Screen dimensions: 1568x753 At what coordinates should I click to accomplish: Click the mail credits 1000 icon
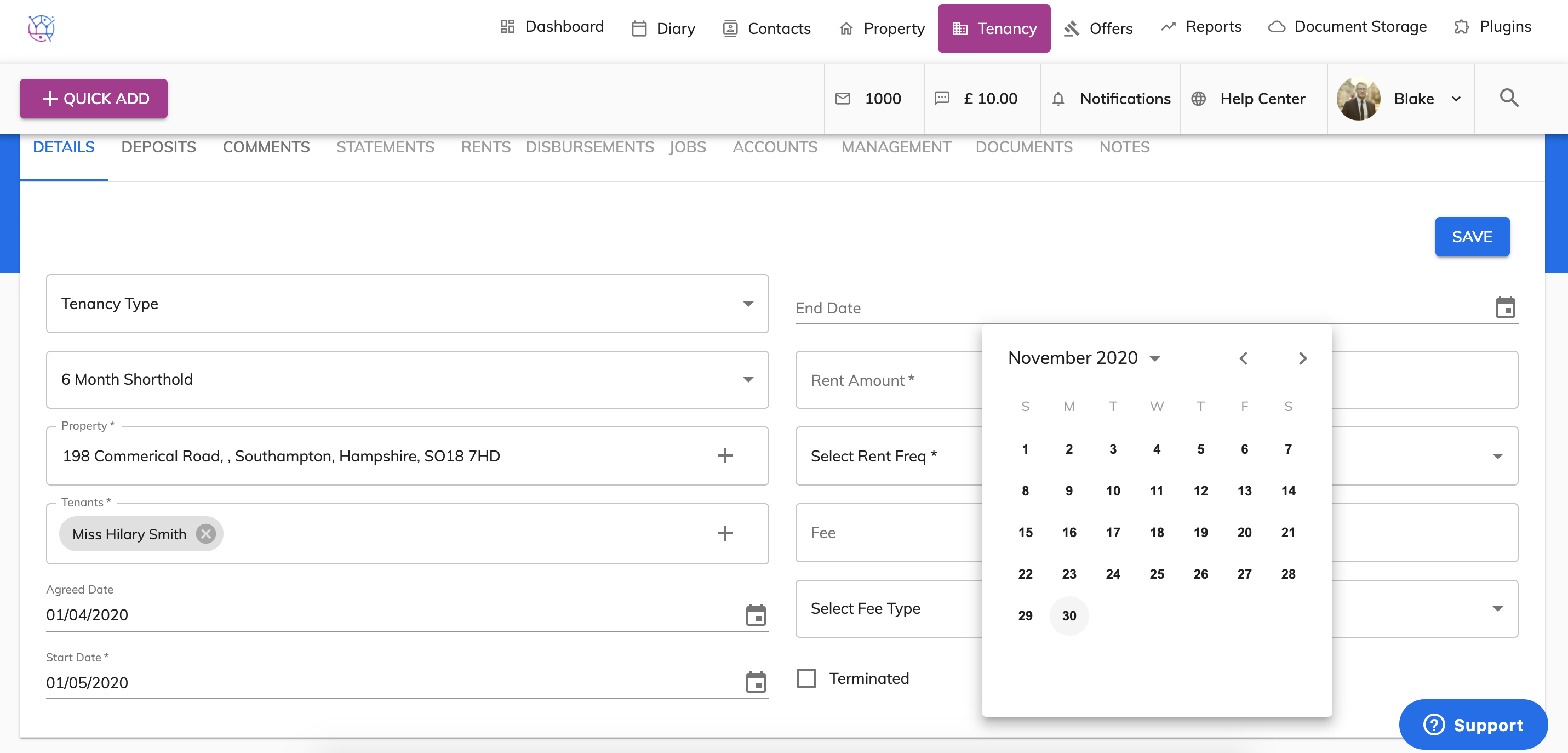pos(843,99)
